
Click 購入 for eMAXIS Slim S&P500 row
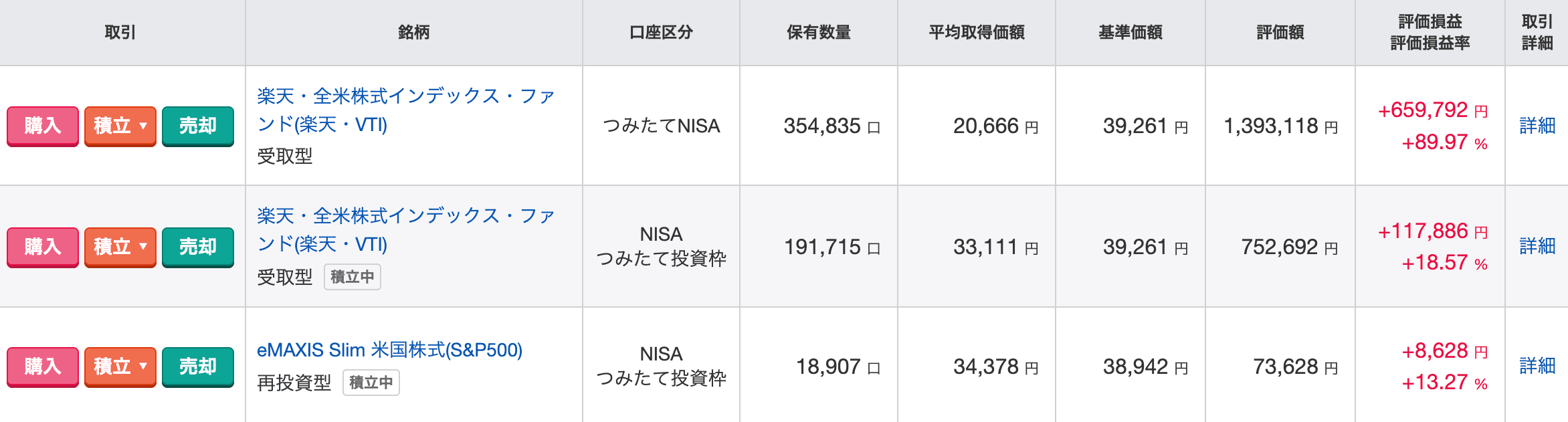pyautogui.click(x=42, y=366)
